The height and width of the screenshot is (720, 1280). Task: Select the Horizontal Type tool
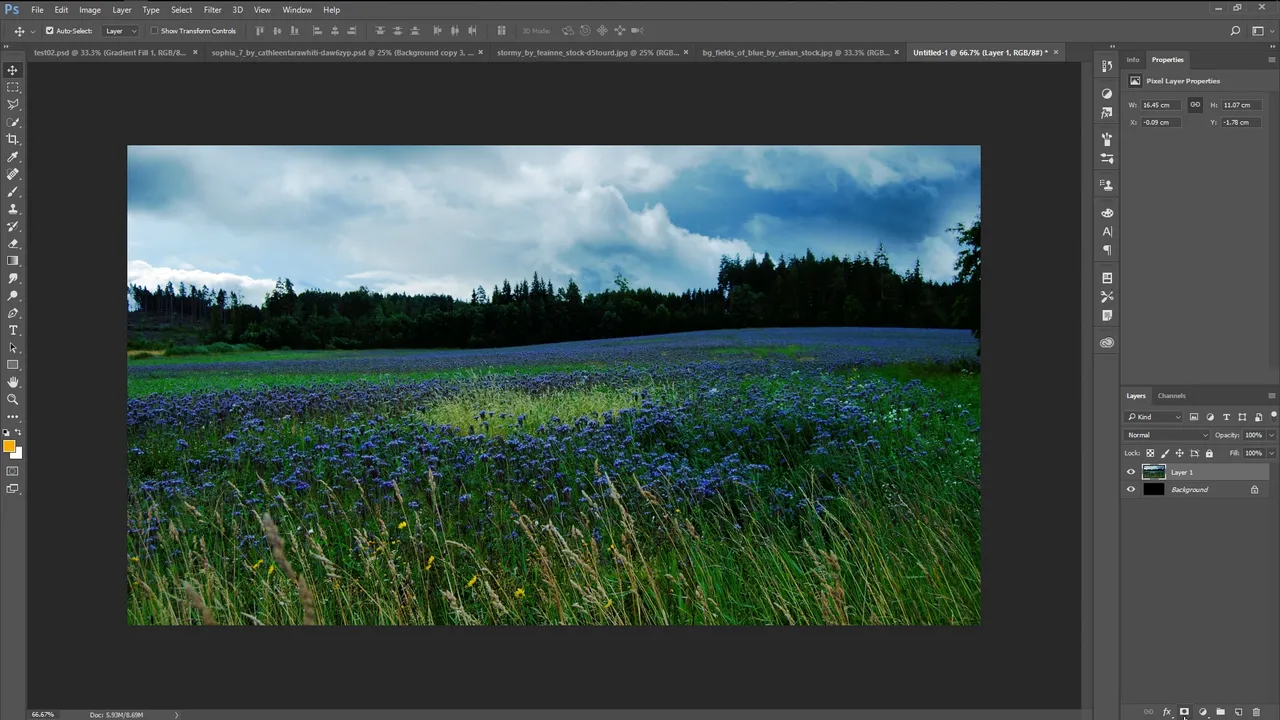click(13, 330)
